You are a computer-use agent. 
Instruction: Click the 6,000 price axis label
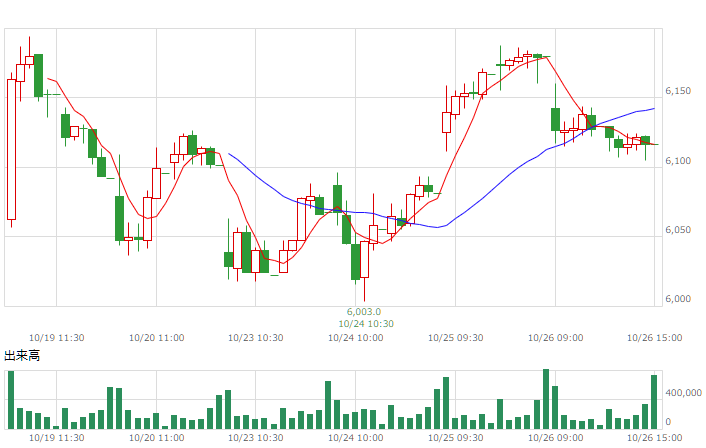tap(678, 299)
